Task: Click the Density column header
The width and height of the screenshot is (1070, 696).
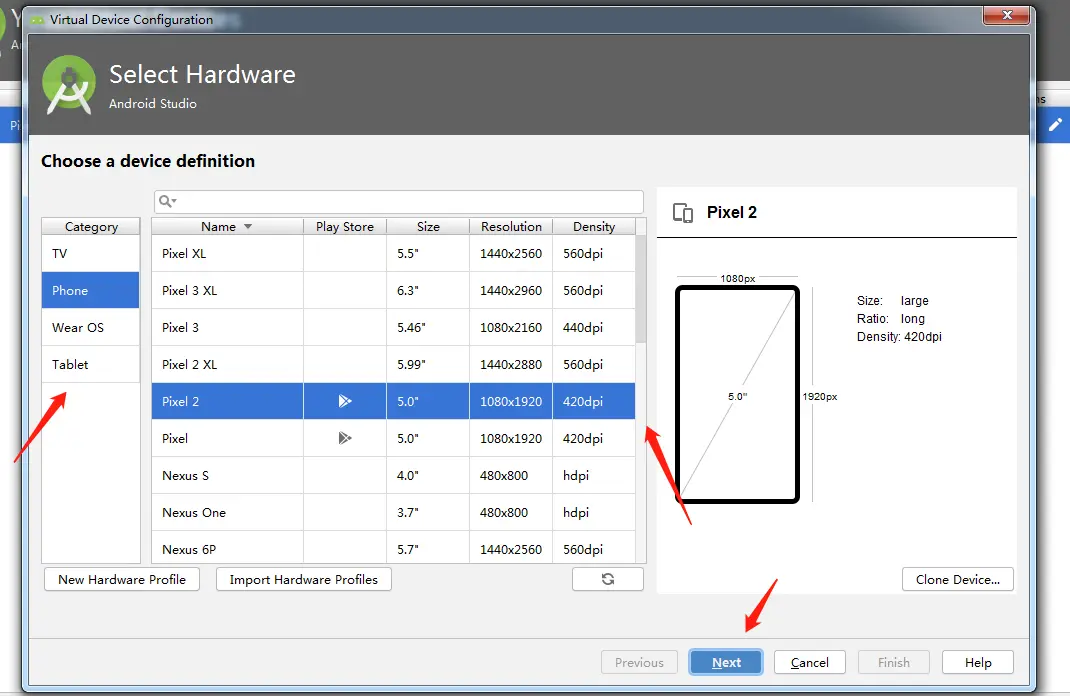Action: pyautogui.click(x=594, y=227)
